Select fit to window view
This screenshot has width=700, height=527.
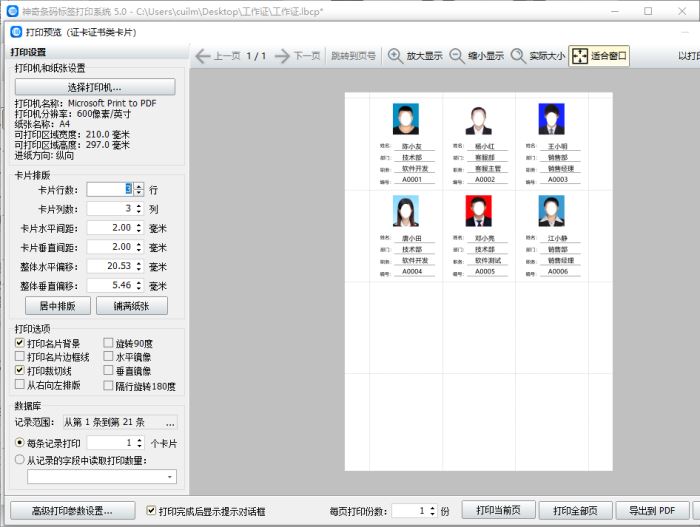coord(599,56)
